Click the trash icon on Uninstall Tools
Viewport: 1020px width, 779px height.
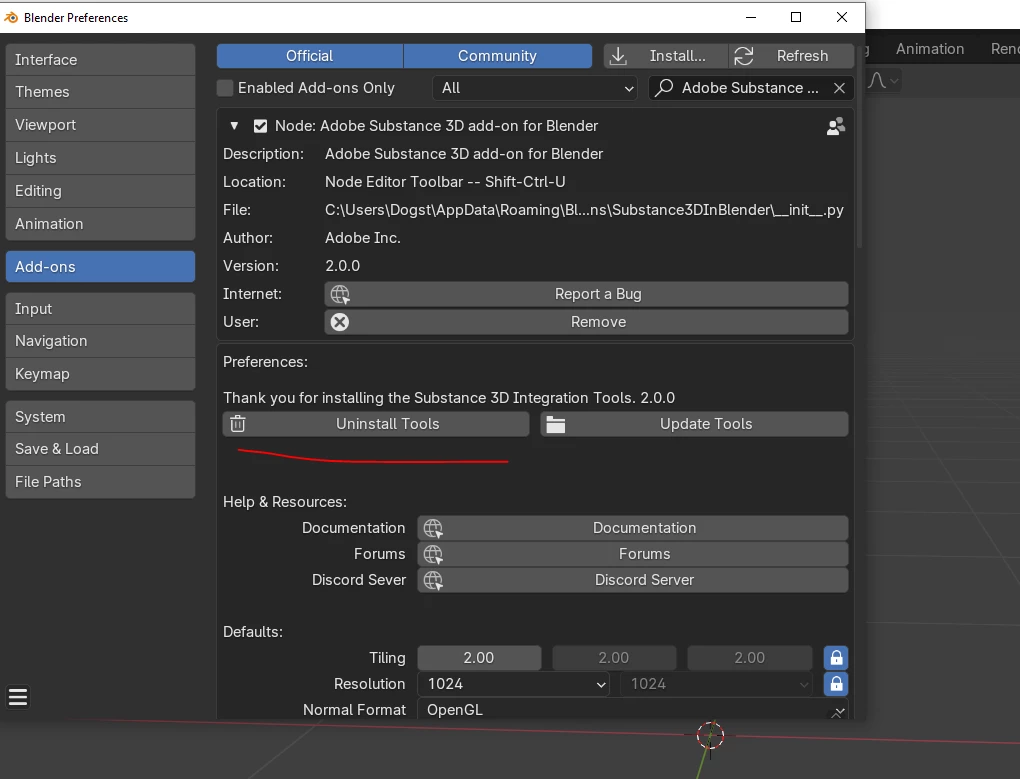point(238,424)
